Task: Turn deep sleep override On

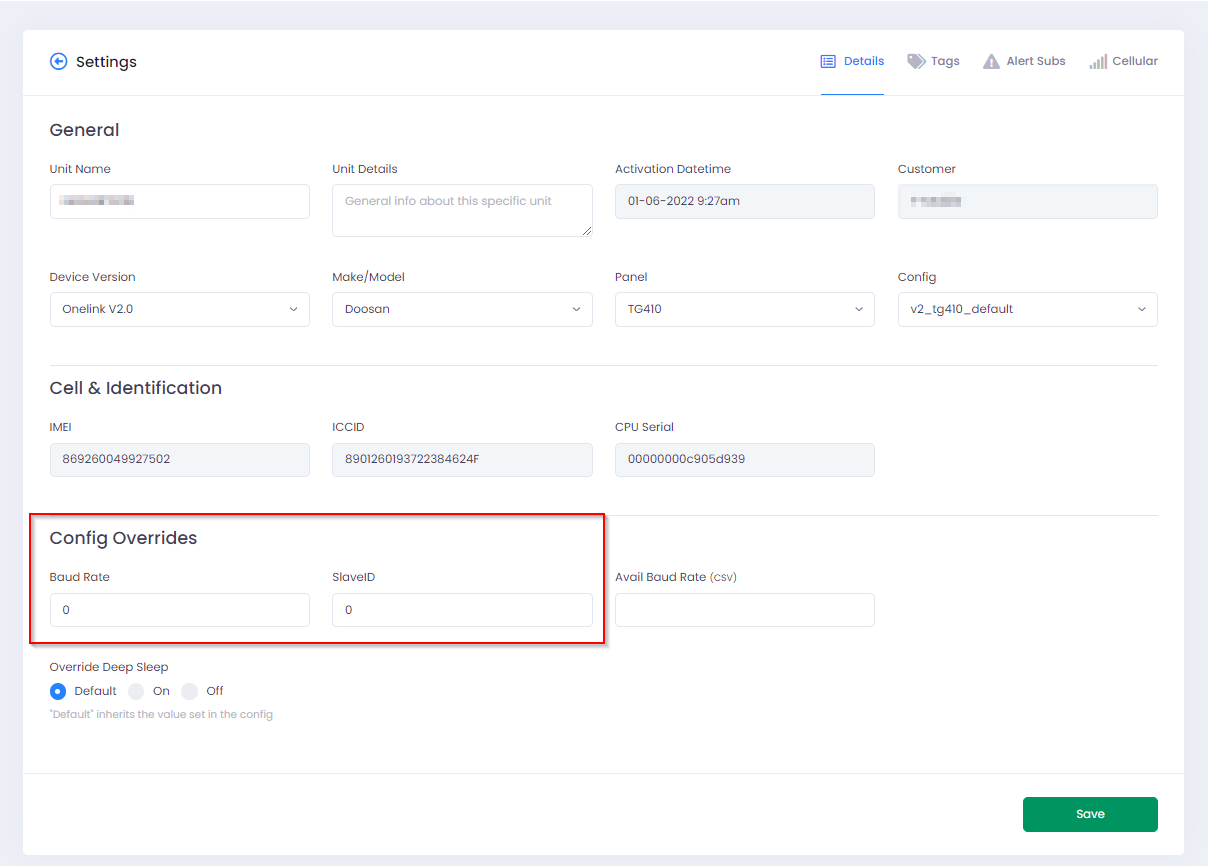Action: tap(137, 691)
